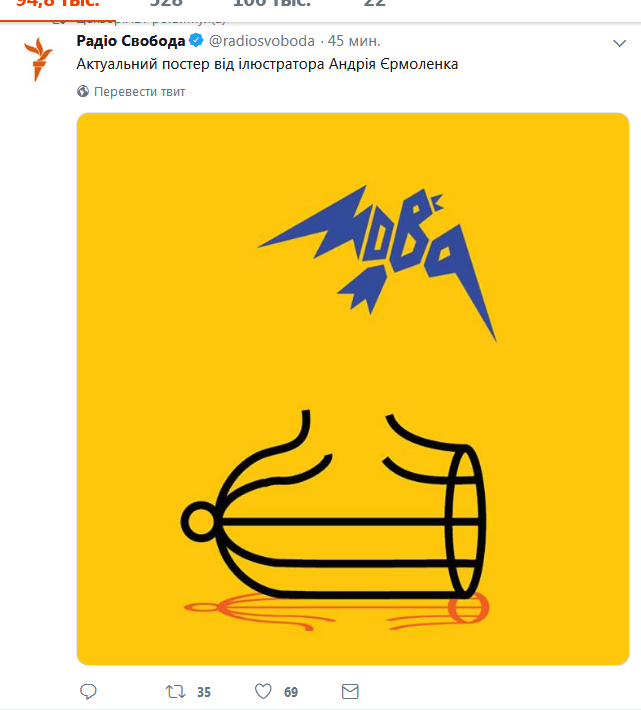The width and height of the screenshot is (641, 710).
Task: Click the retweet count 35
Action: 204,692
